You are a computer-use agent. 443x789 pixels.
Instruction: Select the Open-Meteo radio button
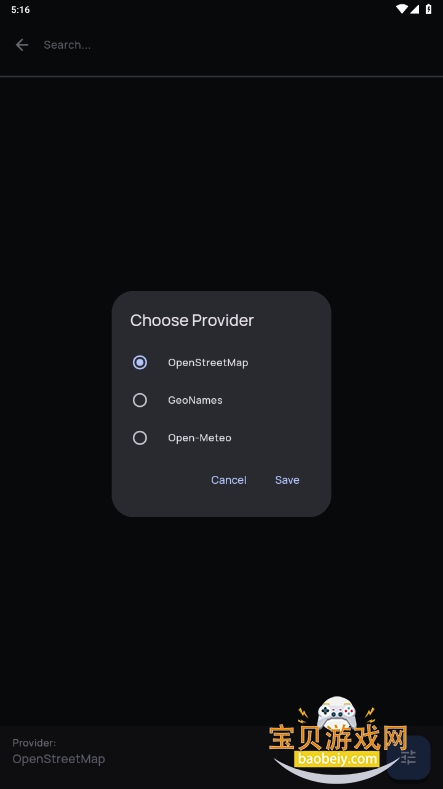click(140, 438)
